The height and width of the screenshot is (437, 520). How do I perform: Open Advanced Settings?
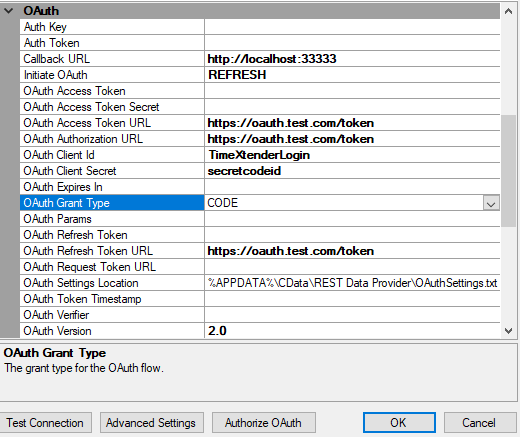click(x=151, y=423)
